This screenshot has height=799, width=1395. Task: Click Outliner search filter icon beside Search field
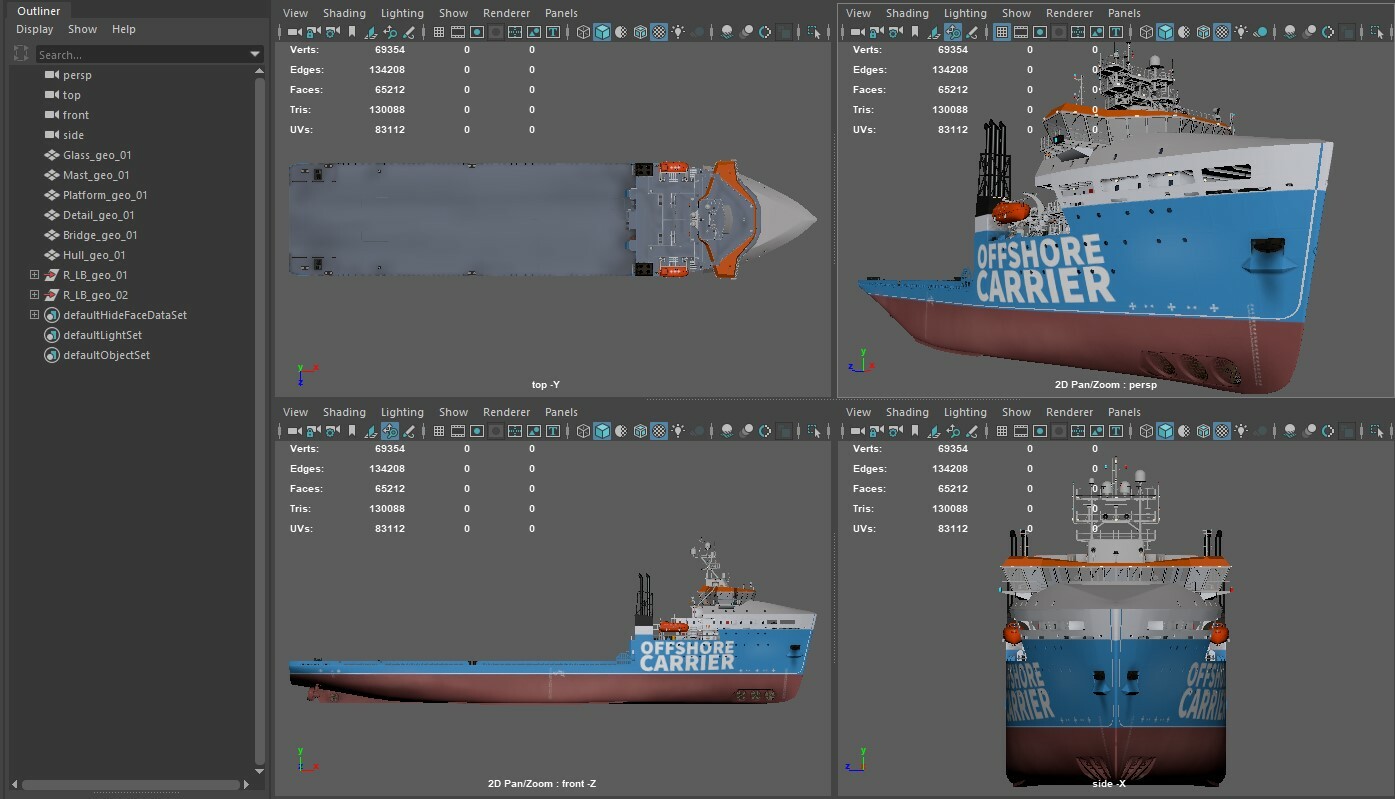click(x=21, y=54)
